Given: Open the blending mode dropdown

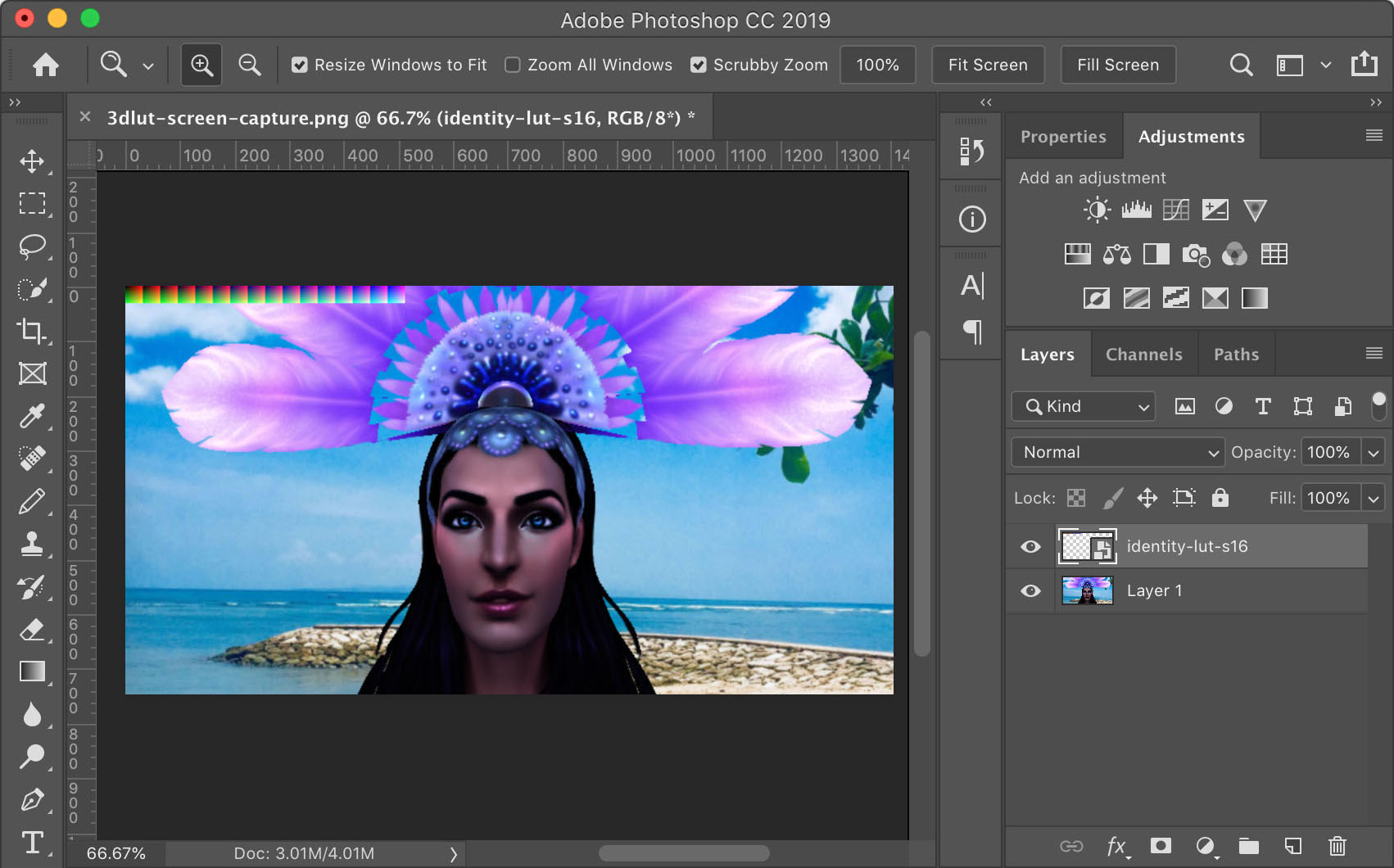Looking at the screenshot, I should [1116, 452].
